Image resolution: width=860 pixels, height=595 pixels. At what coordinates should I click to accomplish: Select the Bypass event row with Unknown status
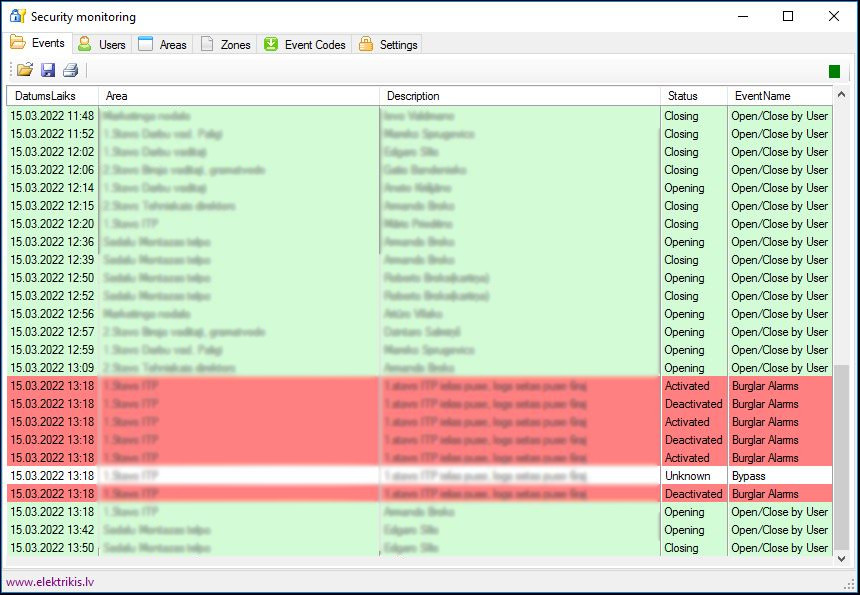pyautogui.click(x=420, y=476)
